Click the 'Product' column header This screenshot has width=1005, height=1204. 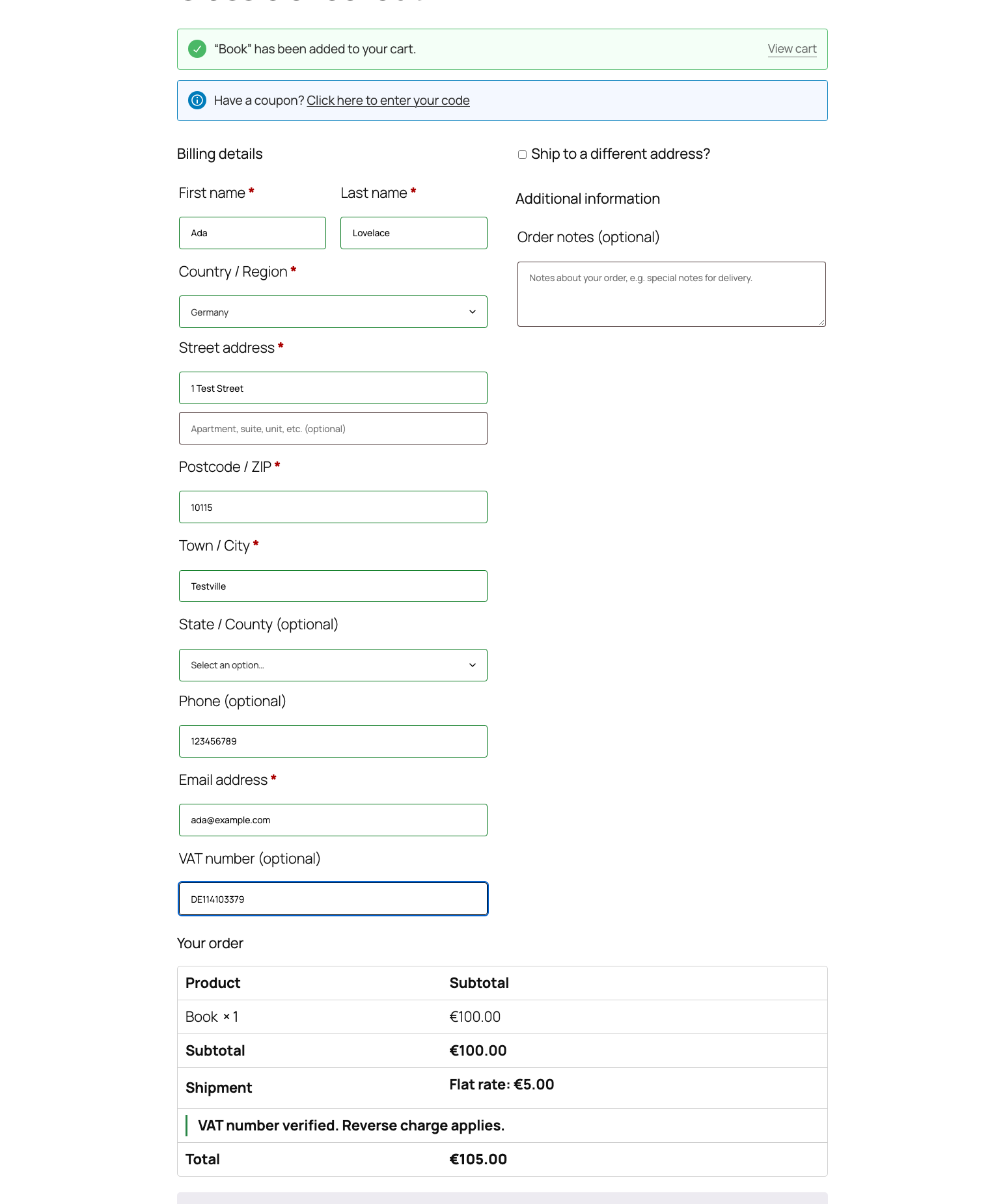(213, 983)
